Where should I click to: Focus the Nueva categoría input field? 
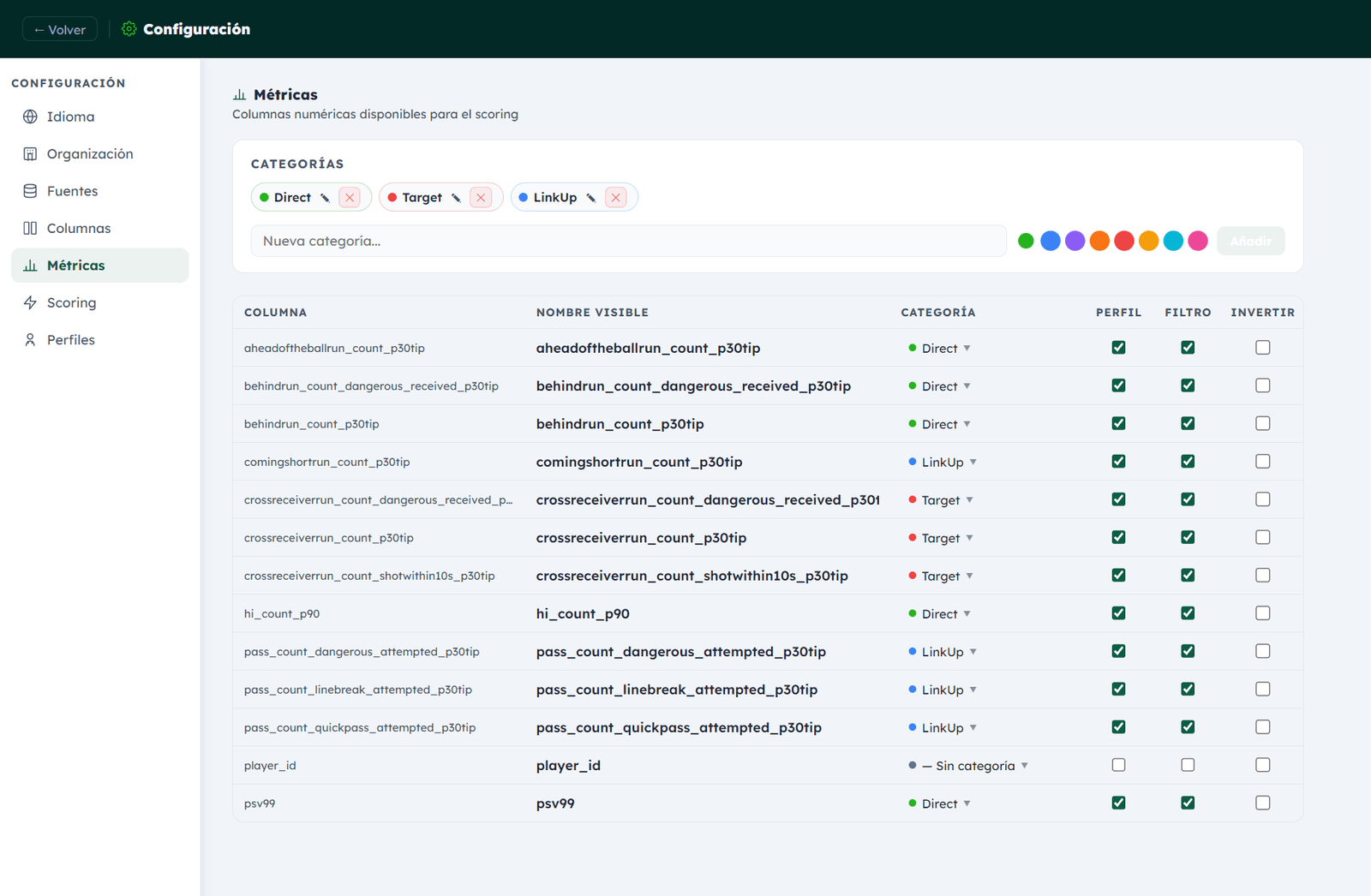628,241
